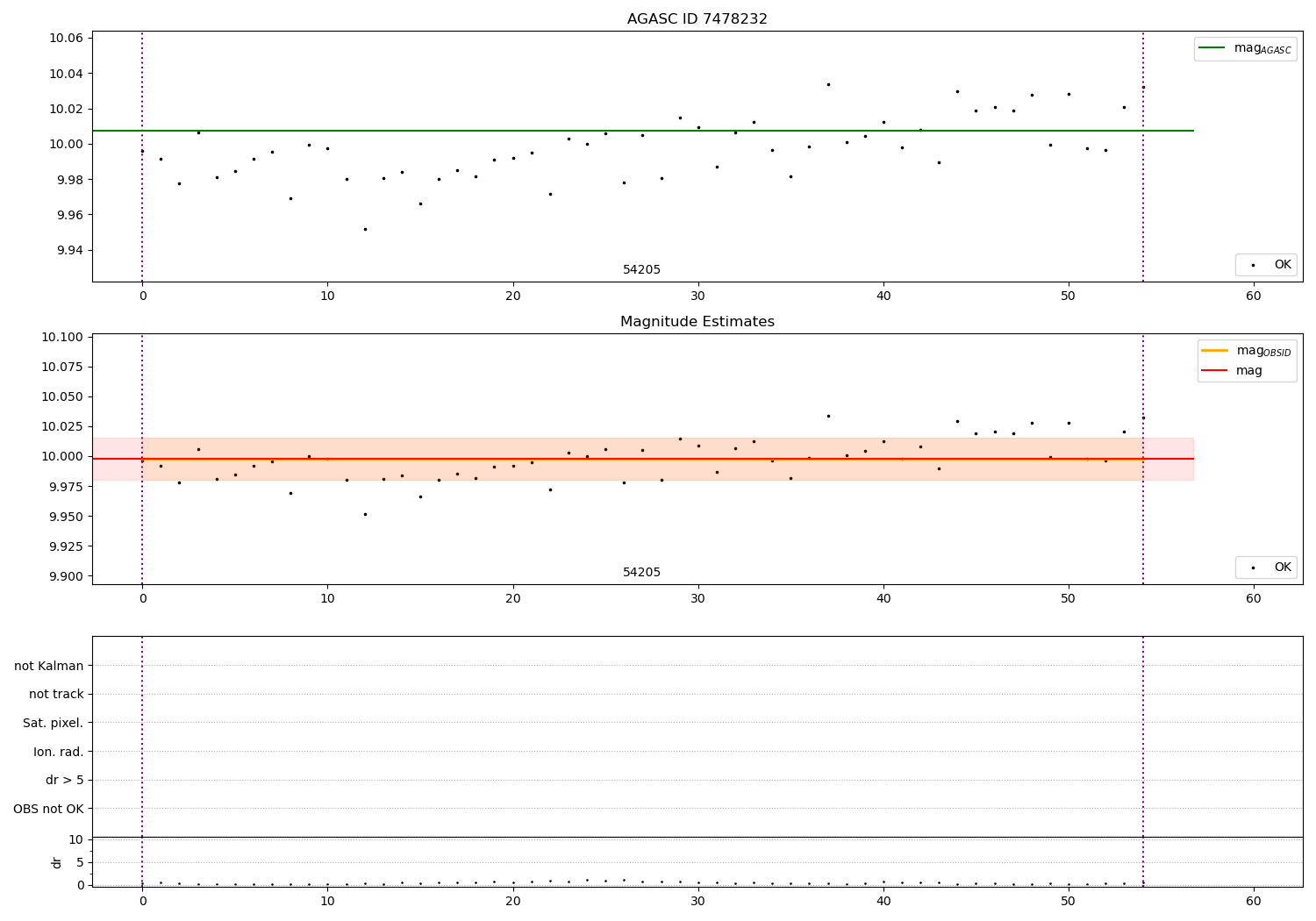Viewport: 1316px width, 921px height.
Task: Select the mag OBSID legend label
Action: click(1264, 351)
